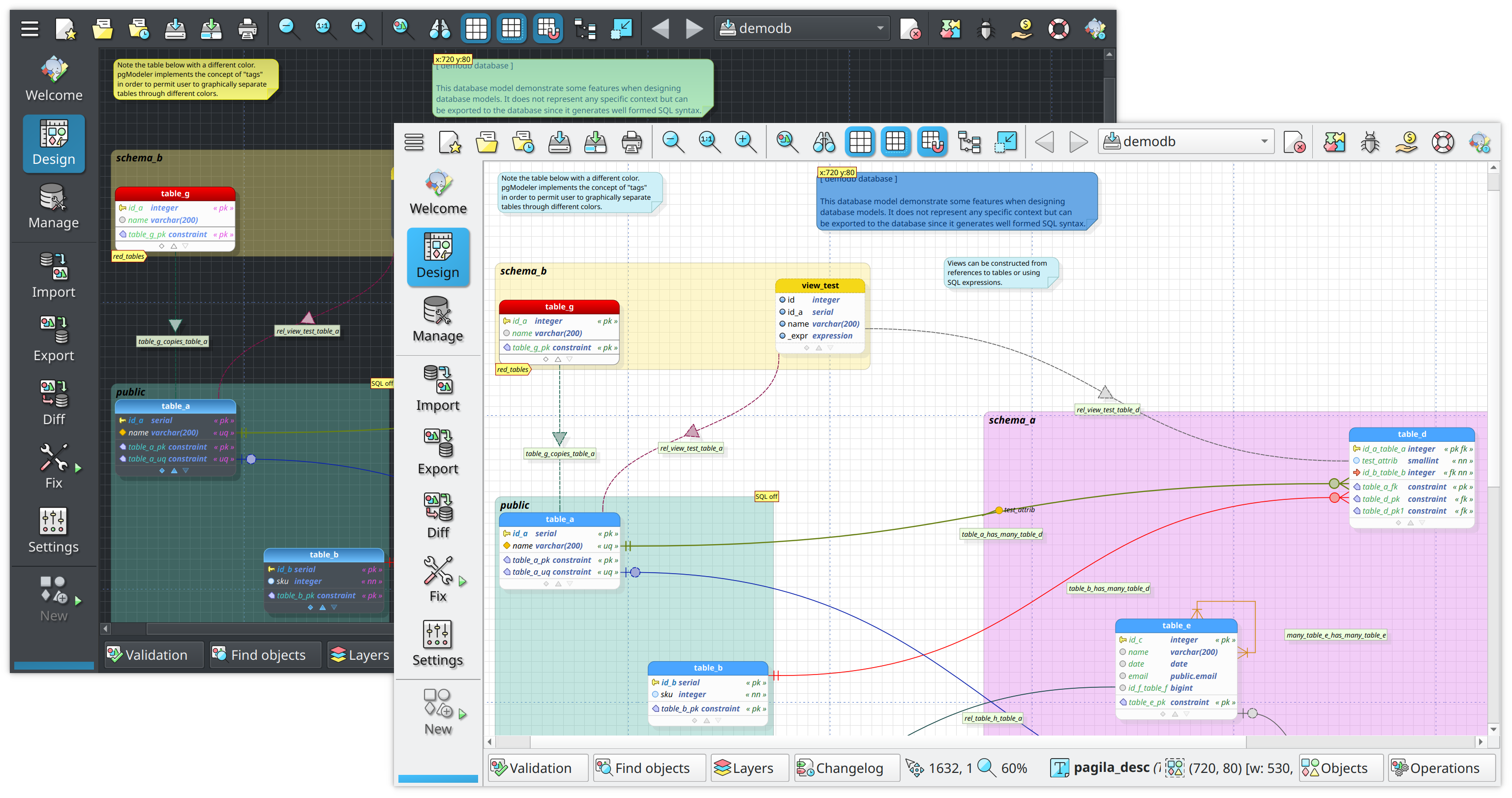1512x798 pixels.
Task: Report bug icon in light window toolbar
Action: tap(1370, 142)
